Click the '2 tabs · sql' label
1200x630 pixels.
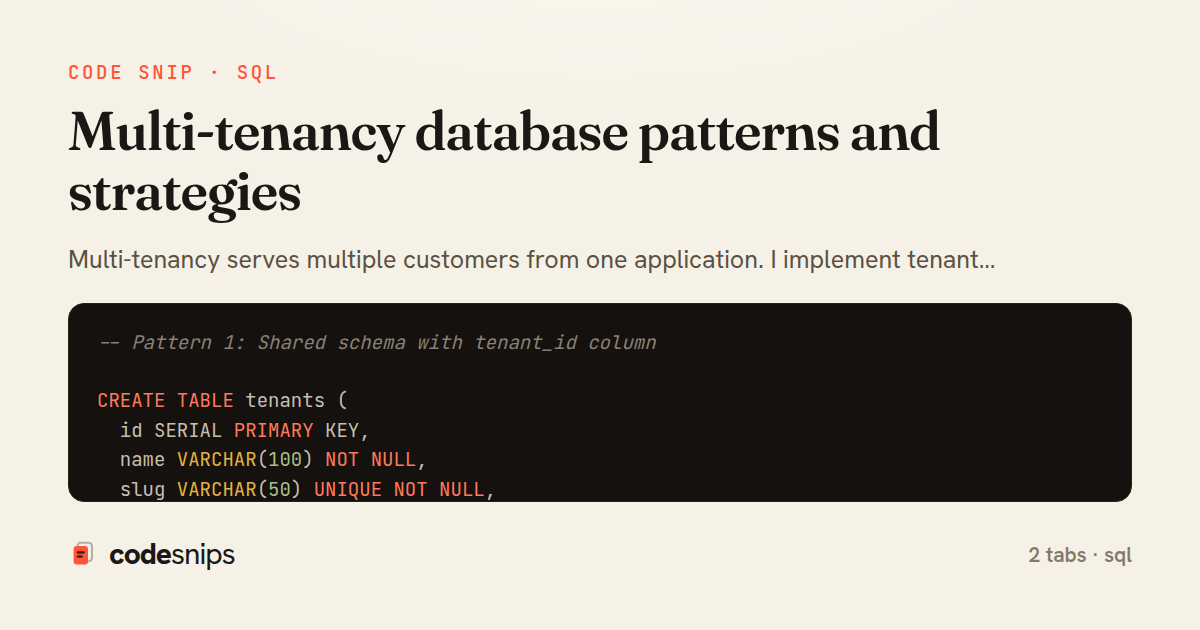1080,555
